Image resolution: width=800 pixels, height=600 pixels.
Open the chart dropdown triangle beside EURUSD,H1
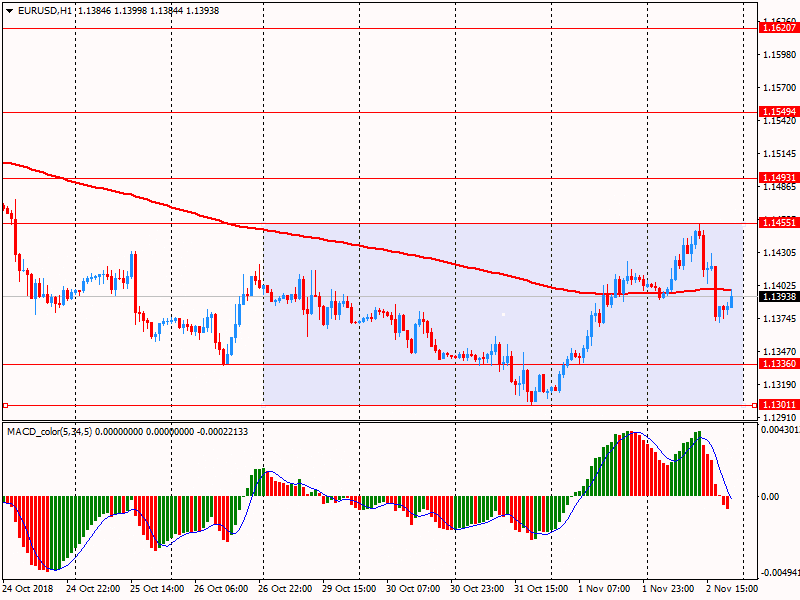pos(10,11)
